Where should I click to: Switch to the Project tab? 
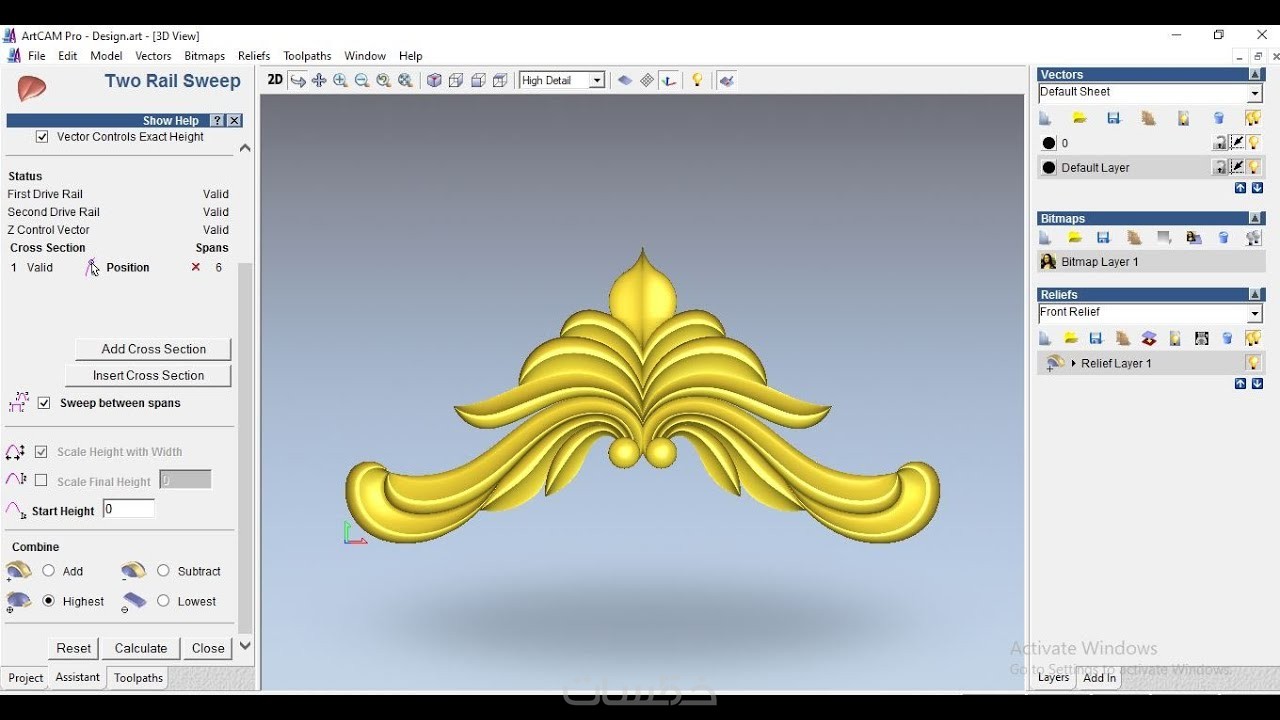[x=26, y=678]
